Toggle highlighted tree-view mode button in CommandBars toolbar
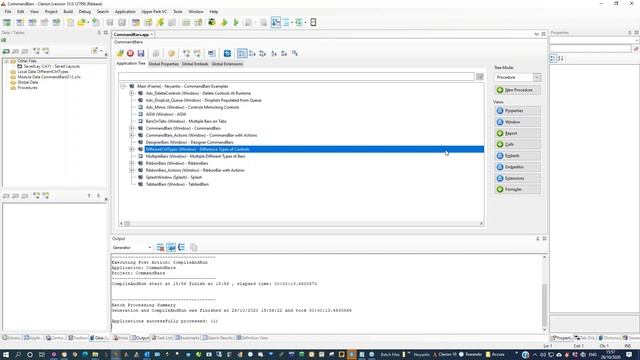The height and width of the screenshot is (360, 640). tap(242, 53)
